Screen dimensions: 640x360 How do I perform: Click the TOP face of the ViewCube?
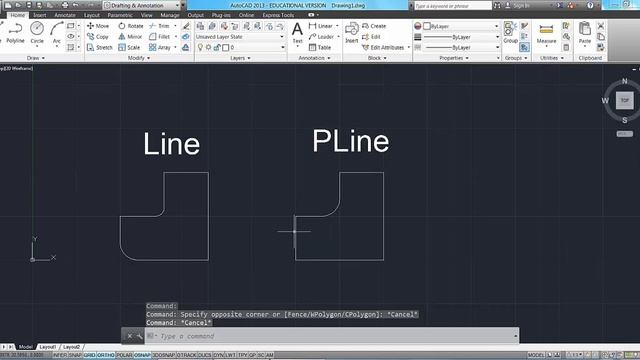(x=624, y=100)
